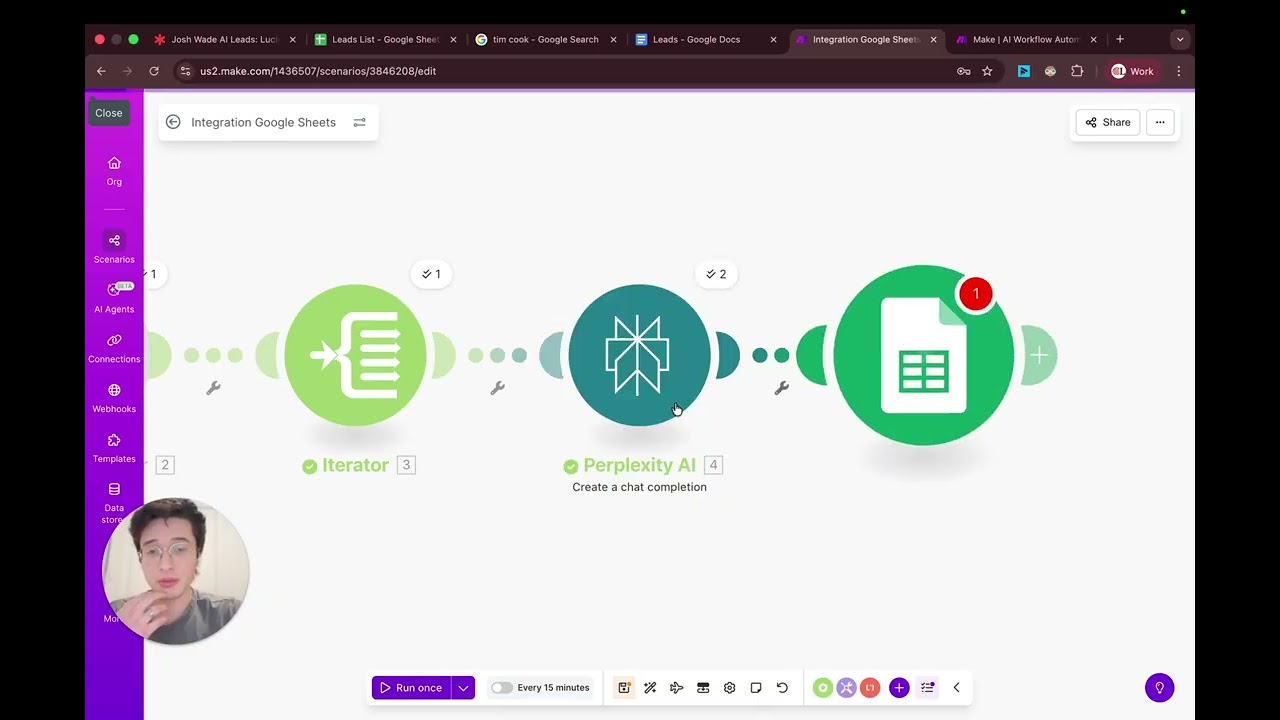Open Data stores in the sidebar

coord(114,502)
